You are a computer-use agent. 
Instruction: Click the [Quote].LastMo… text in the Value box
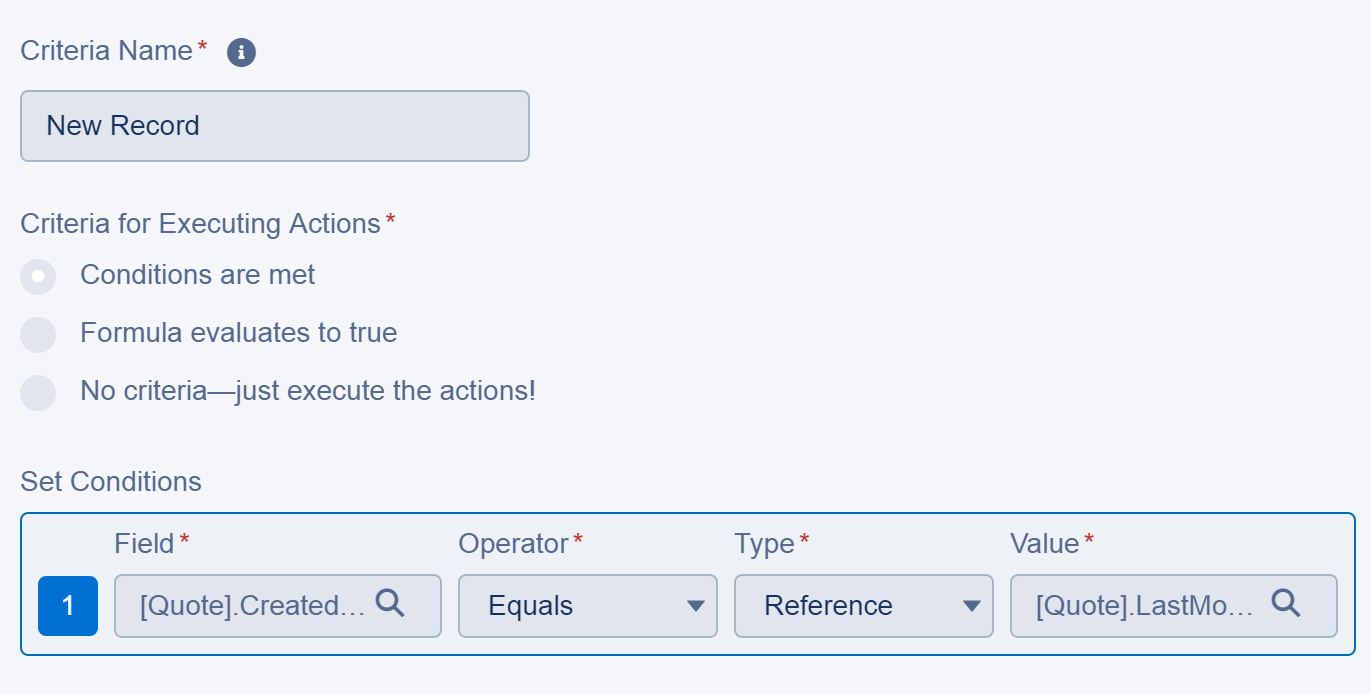click(x=1144, y=606)
